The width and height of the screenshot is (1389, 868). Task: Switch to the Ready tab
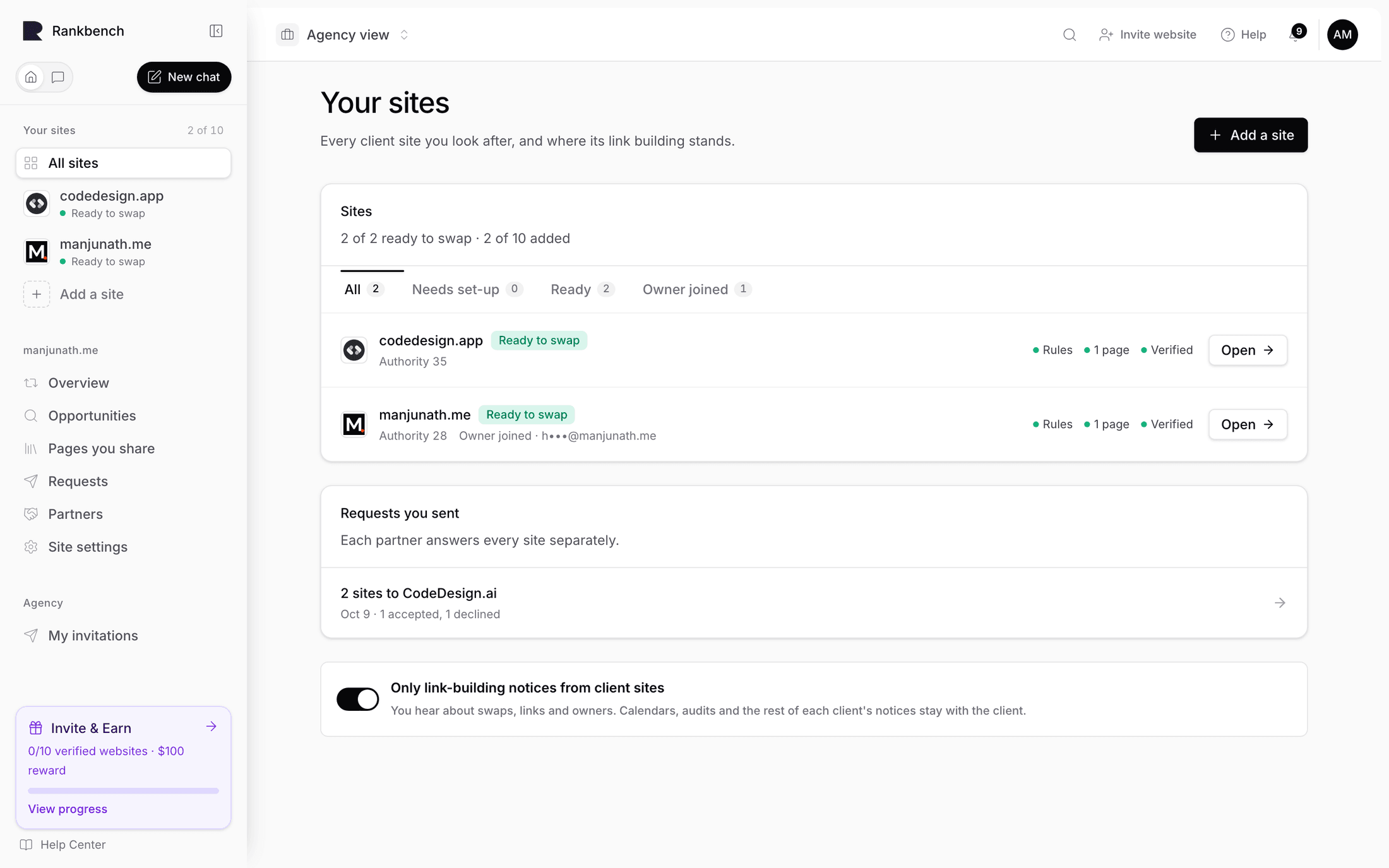[x=582, y=289]
